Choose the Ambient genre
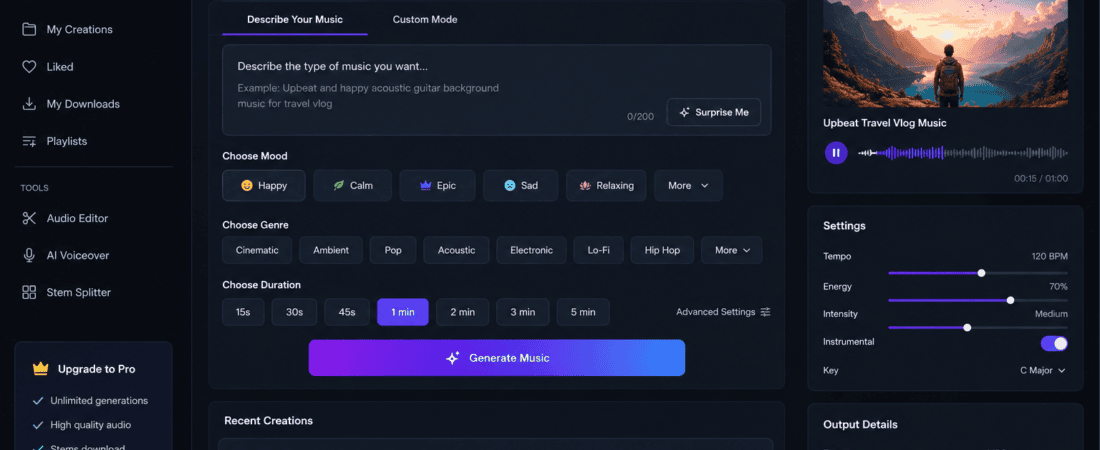The image size is (1100, 450). click(331, 250)
